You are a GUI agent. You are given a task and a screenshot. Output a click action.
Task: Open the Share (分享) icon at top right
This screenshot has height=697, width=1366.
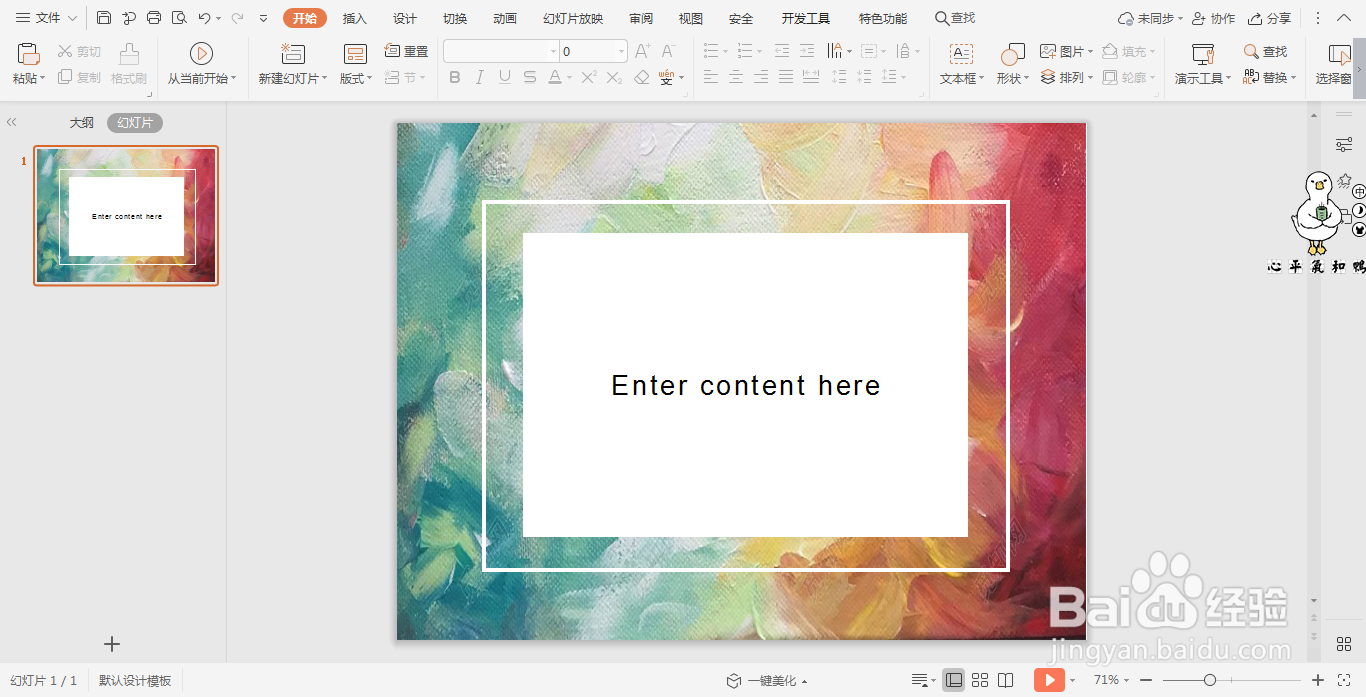pos(1255,18)
